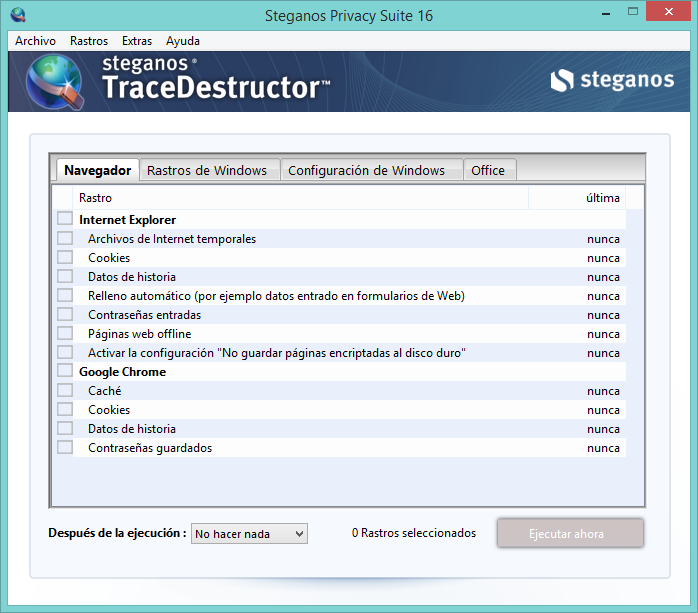
Task: Tick the Internet Explorer Cookies checkbox
Action: pyautogui.click(x=65, y=257)
